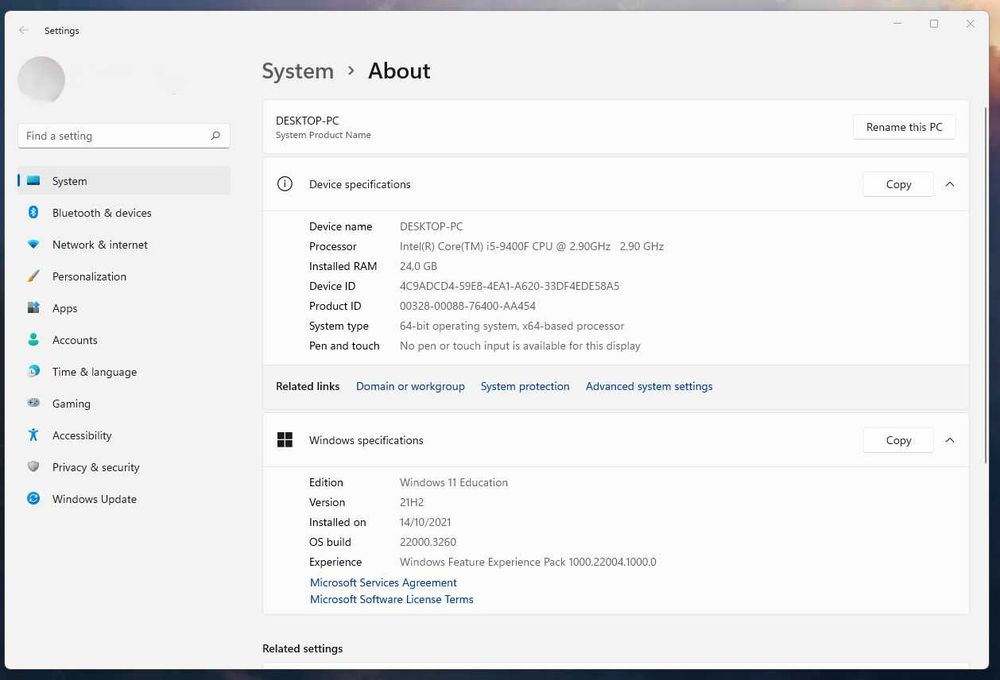Click the Bluetooth & devices icon
The height and width of the screenshot is (680, 1000).
point(33,213)
